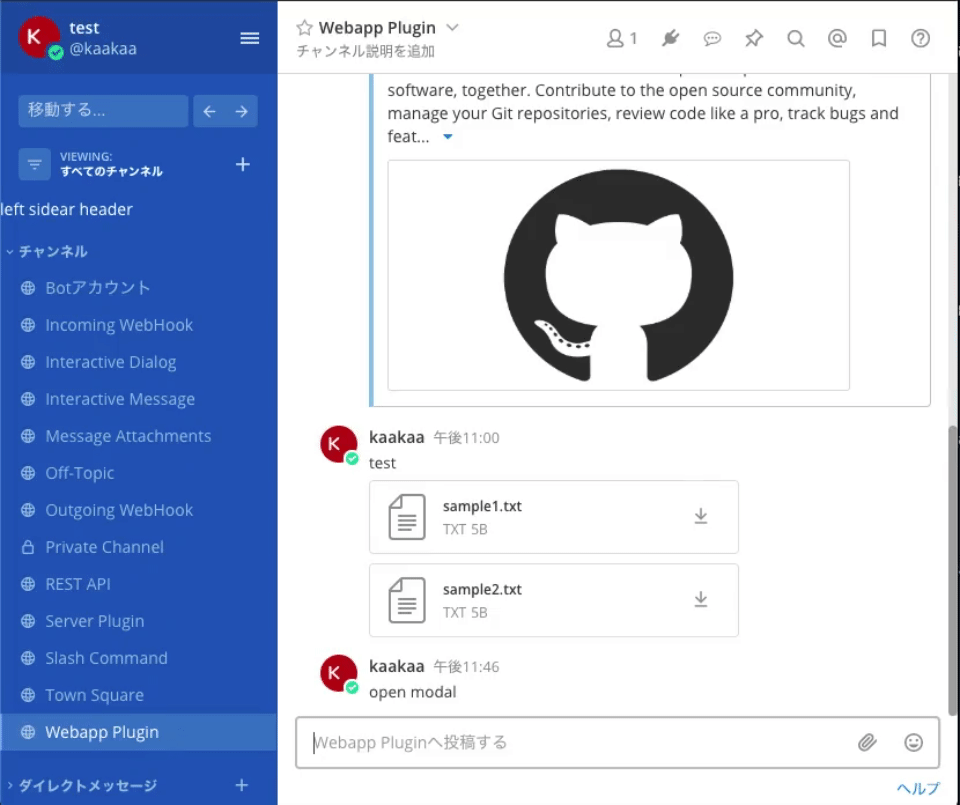Click the @kaakaa username in sidebar header
Screen dimensions: 960x805
point(103,49)
